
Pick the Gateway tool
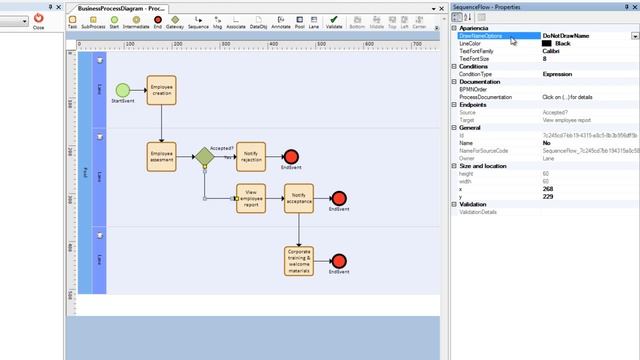pyautogui.click(x=175, y=22)
